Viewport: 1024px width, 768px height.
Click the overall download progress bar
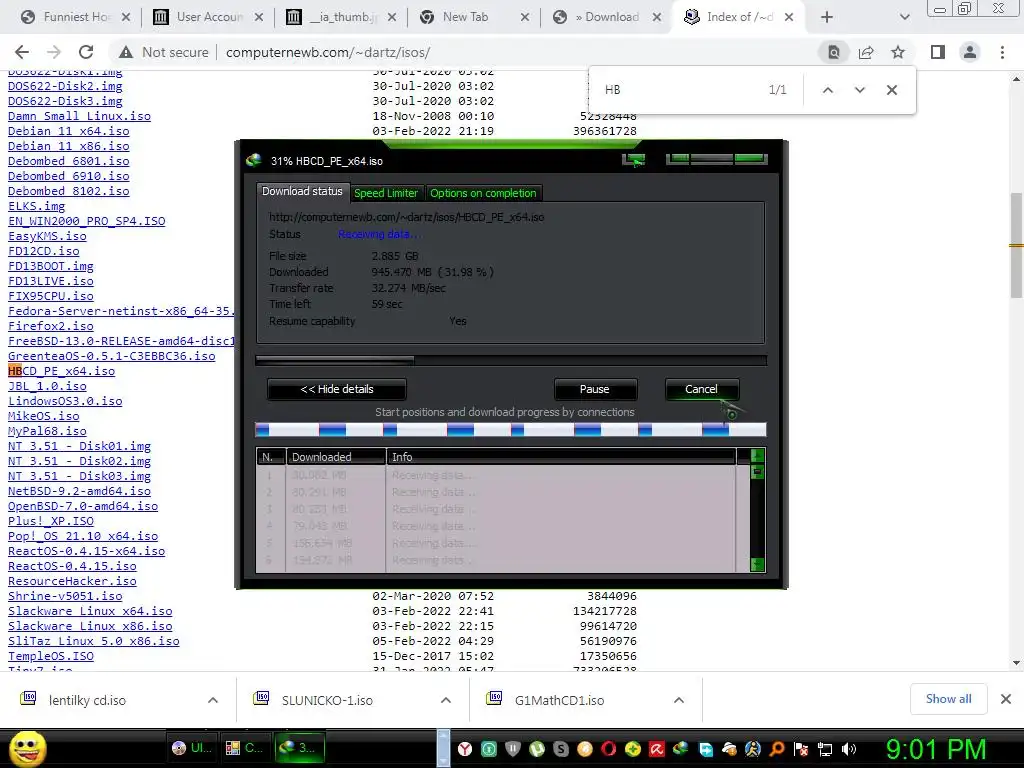coord(511,360)
